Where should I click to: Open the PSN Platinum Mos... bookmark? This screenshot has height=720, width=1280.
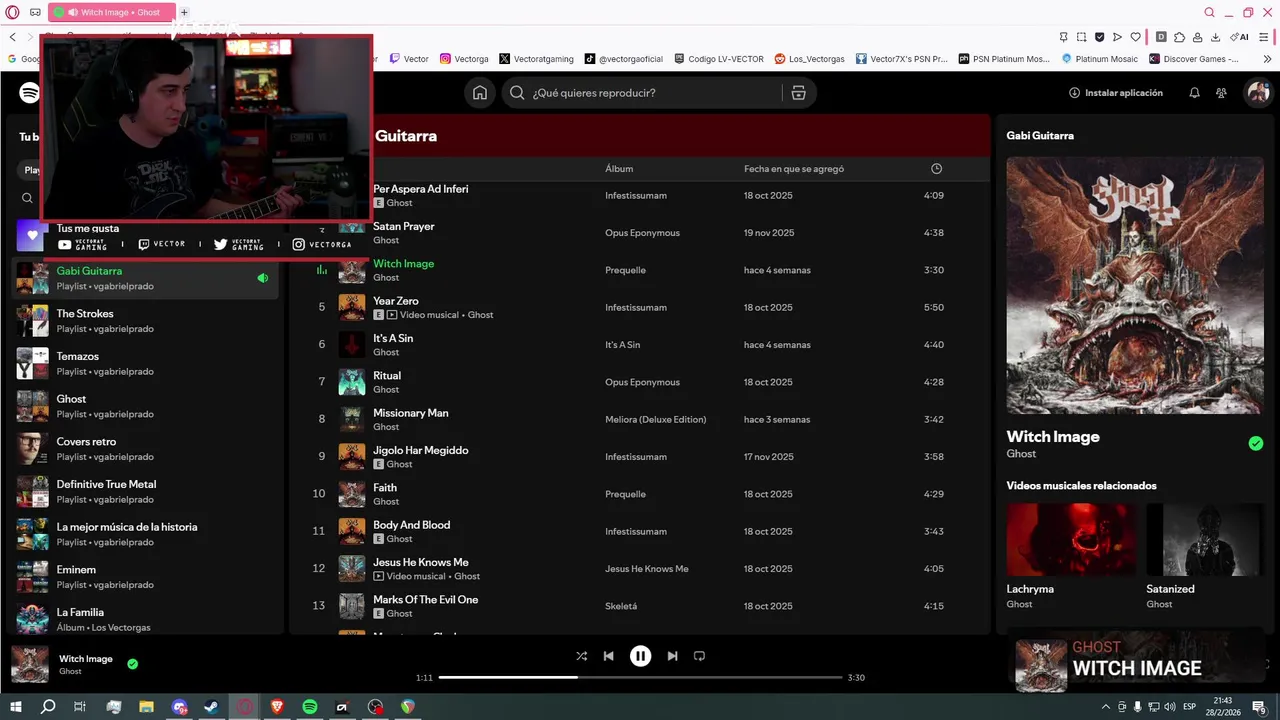[1003, 59]
